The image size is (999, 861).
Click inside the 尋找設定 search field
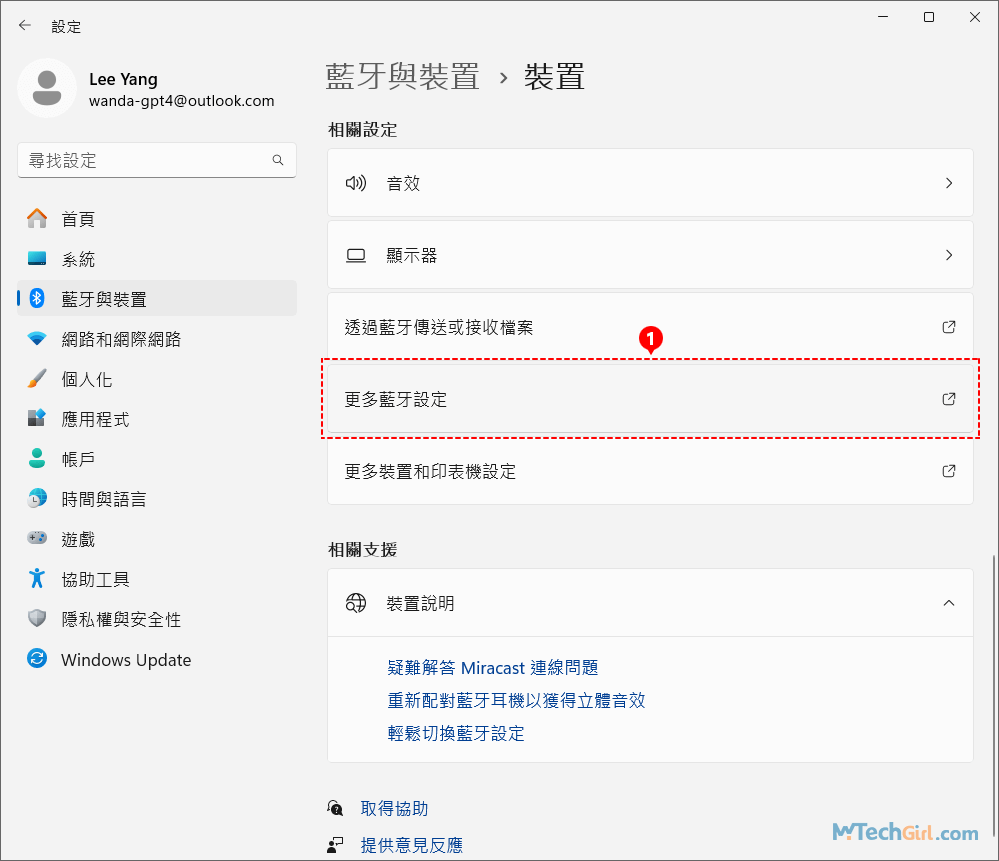tap(150, 160)
